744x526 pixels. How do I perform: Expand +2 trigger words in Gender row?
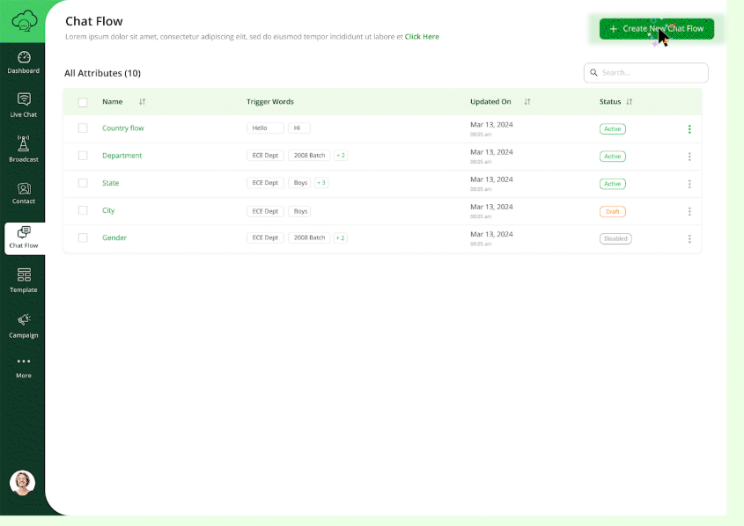pyautogui.click(x=341, y=238)
